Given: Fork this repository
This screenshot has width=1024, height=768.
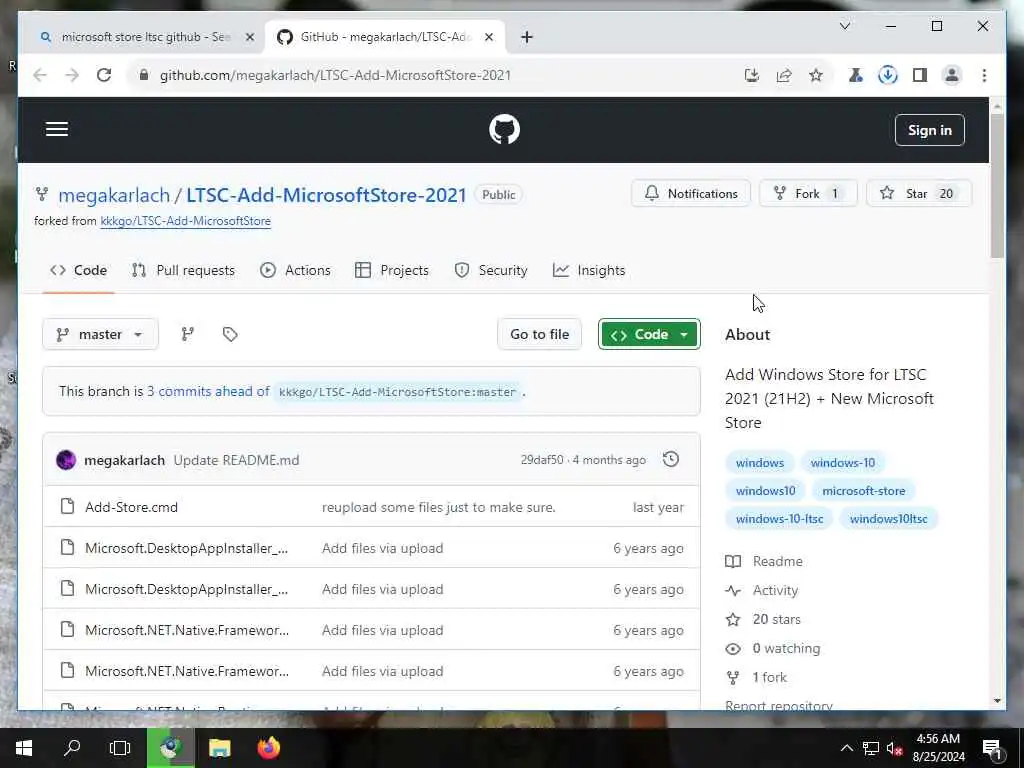Looking at the screenshot, I should [808, 193].
